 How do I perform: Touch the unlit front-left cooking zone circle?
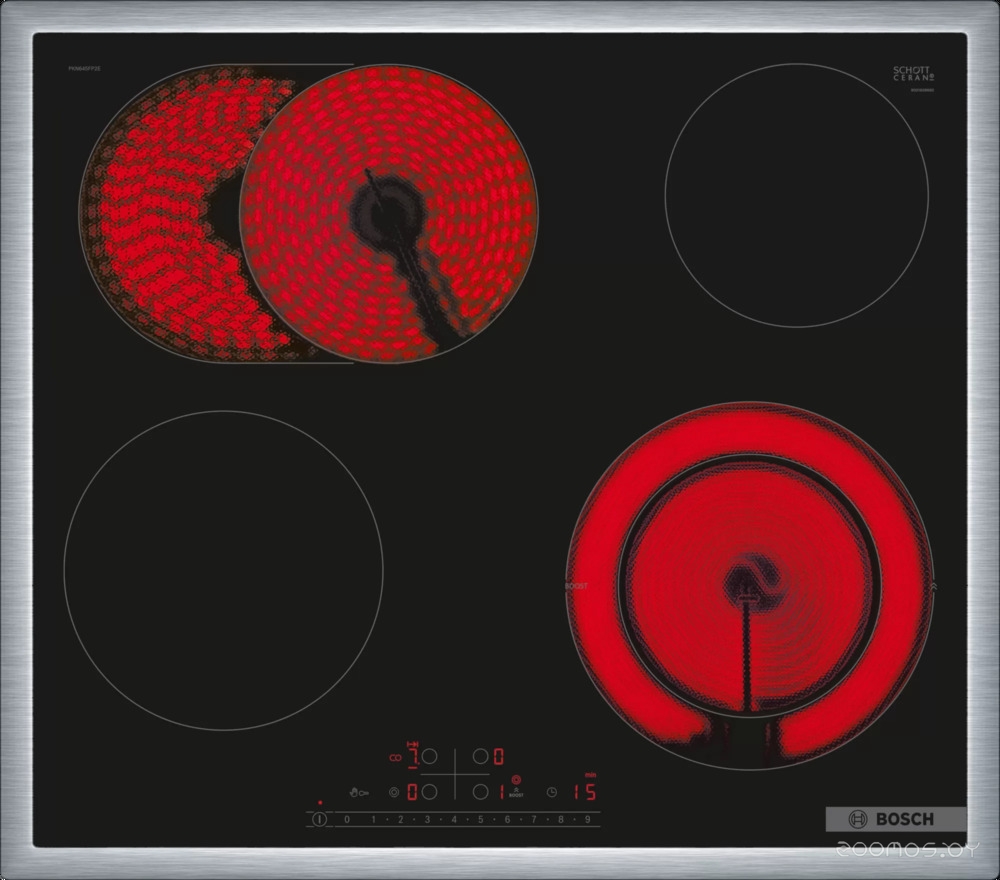click(x=223, y=570)
